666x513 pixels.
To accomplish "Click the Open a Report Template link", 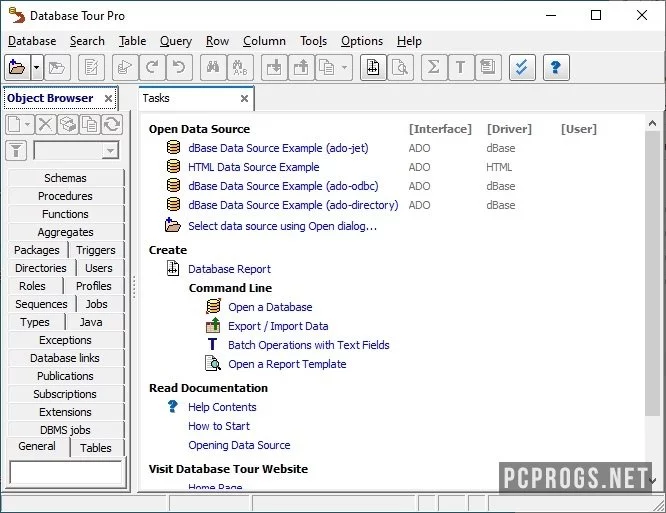I will point(287,364).
